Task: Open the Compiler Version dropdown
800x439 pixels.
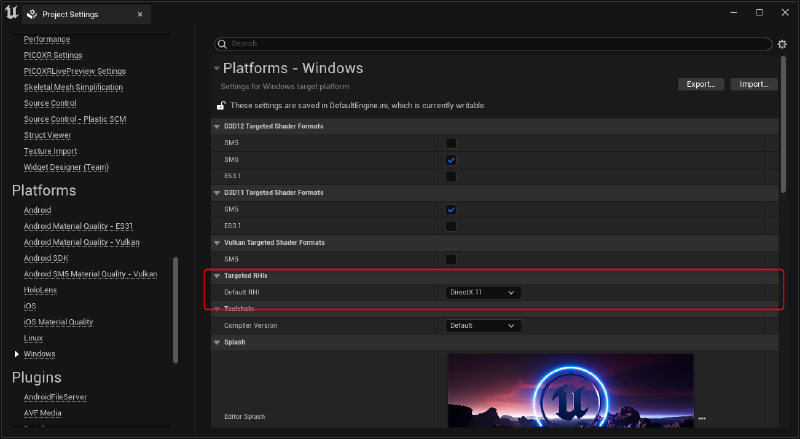Action: tap(483, 326)
